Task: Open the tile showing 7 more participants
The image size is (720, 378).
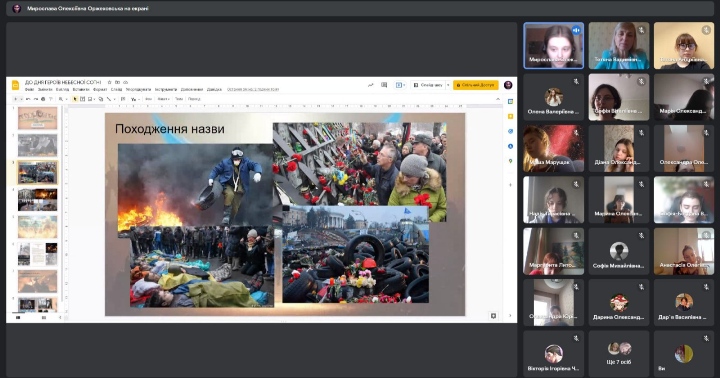Action: pyautogui.click(x=619, y=352)
